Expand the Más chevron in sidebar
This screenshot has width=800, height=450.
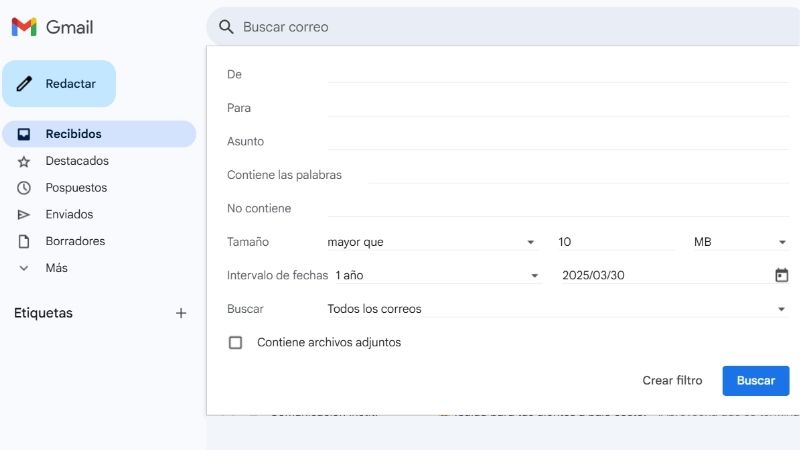pyautogui.click(x=23, y=268)
